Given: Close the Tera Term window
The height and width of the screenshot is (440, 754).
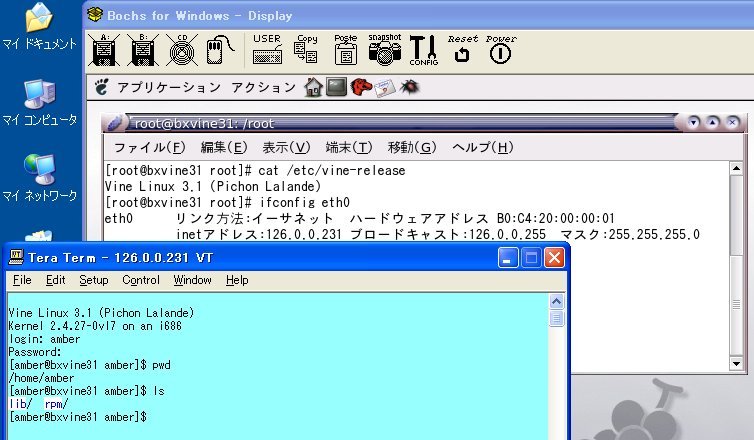Looking at the screenshot, I should click(x=554, y=258).
